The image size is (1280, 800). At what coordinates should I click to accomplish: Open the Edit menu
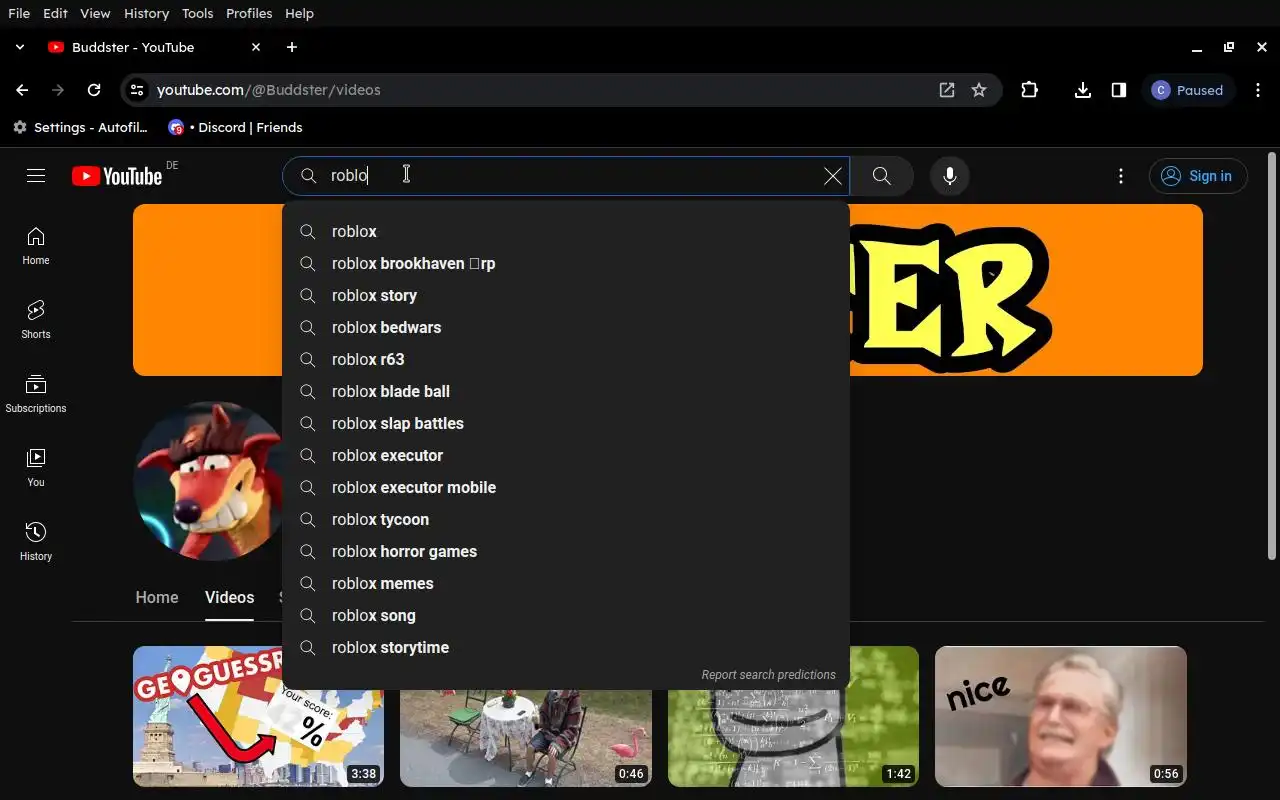click(x=55, y=13)
